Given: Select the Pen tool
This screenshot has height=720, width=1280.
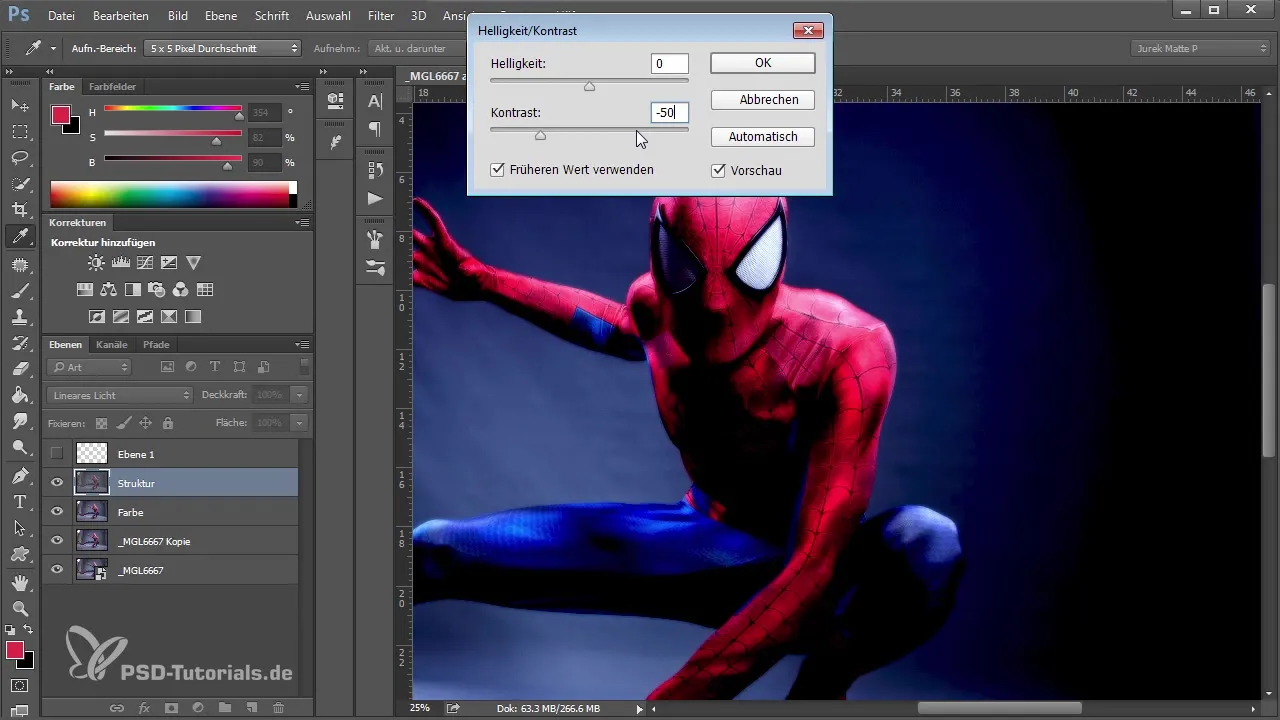Looking at the screenshot, I should (x=20, y=475).
